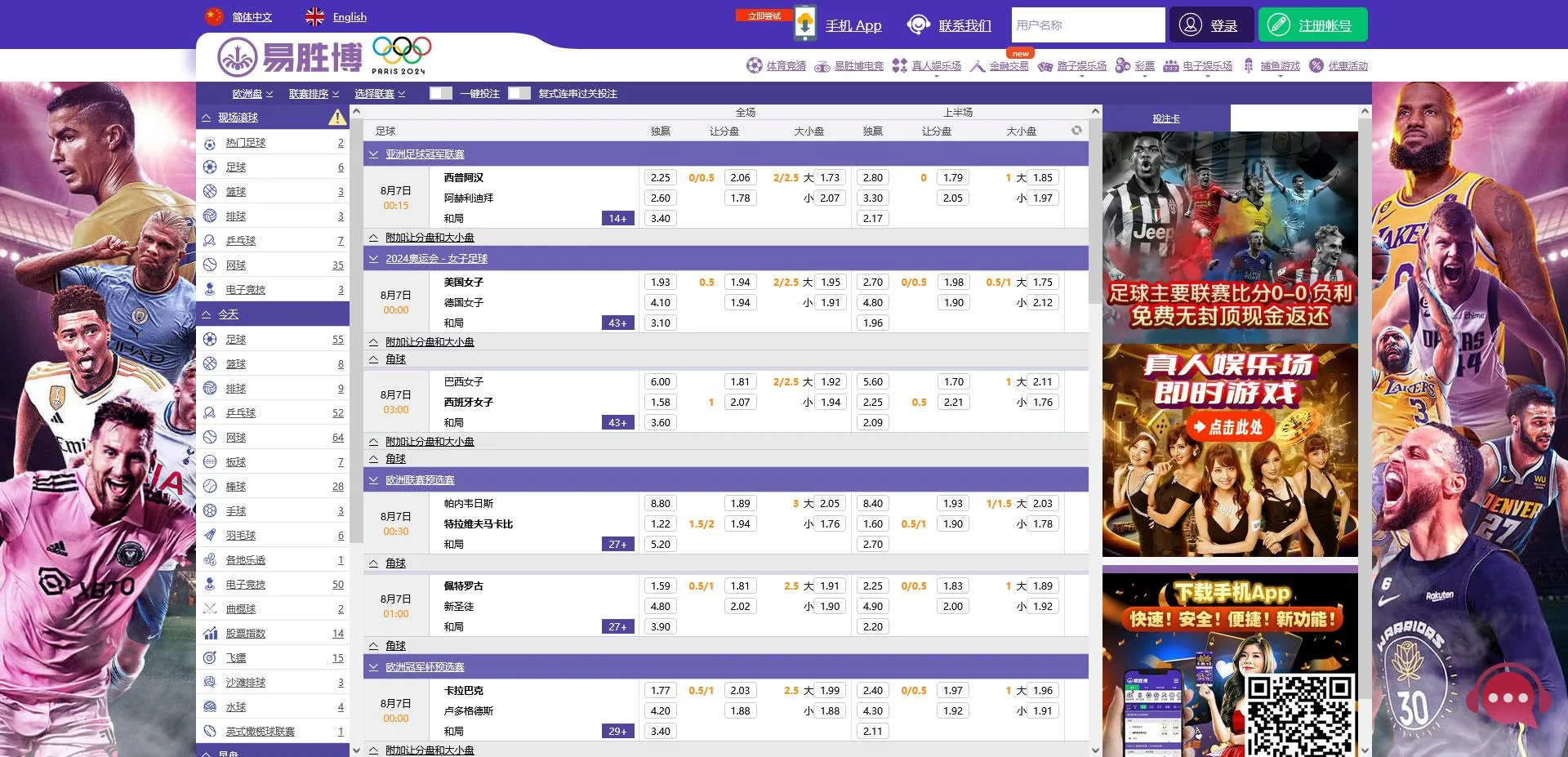Open the 彩票 lottery icon in top navigation

pos(1123,65)
